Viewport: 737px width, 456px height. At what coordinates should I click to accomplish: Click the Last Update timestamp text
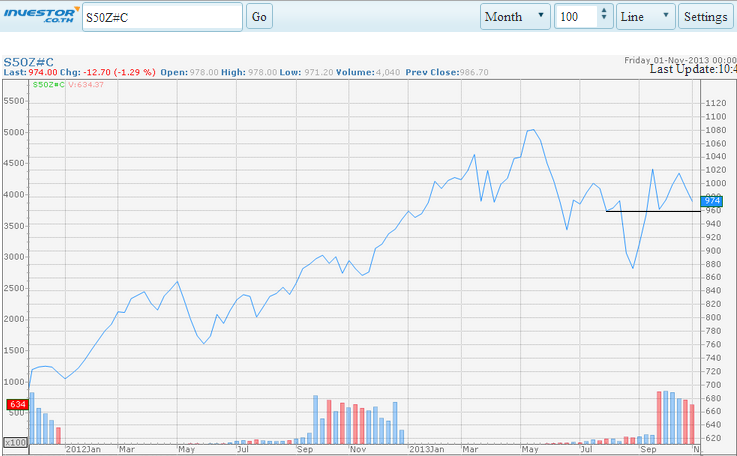693,69
